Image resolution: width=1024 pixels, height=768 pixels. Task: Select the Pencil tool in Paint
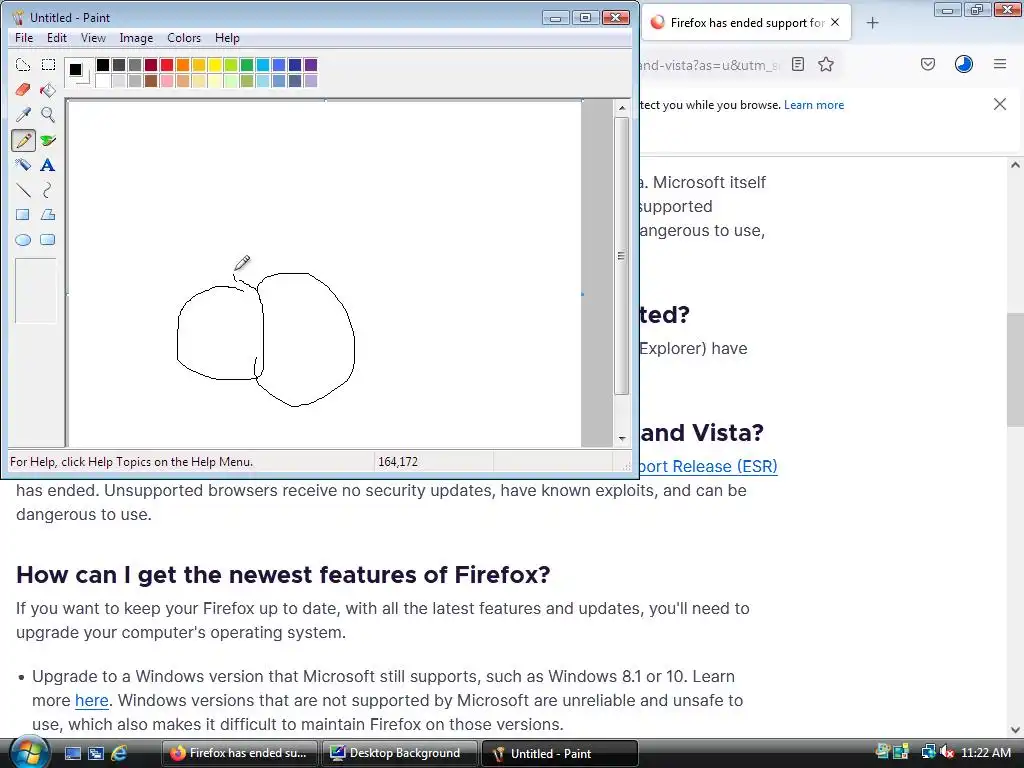pyautogui.click(x=23, y=140)
